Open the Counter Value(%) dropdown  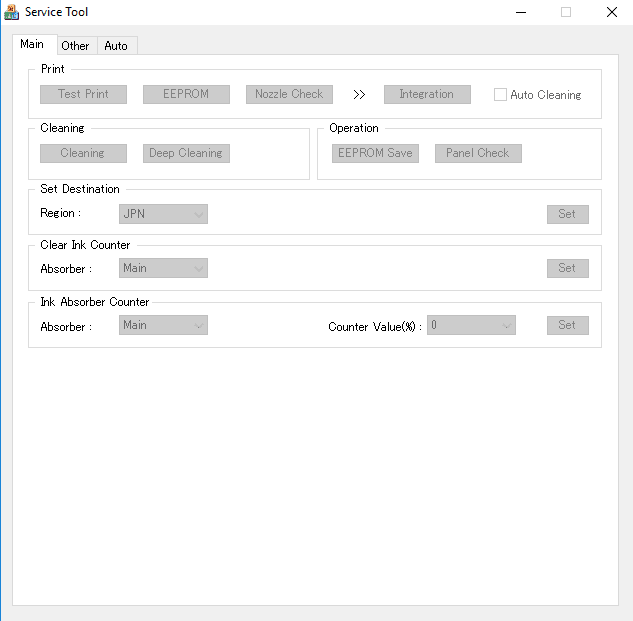click(x=471, y=325)
